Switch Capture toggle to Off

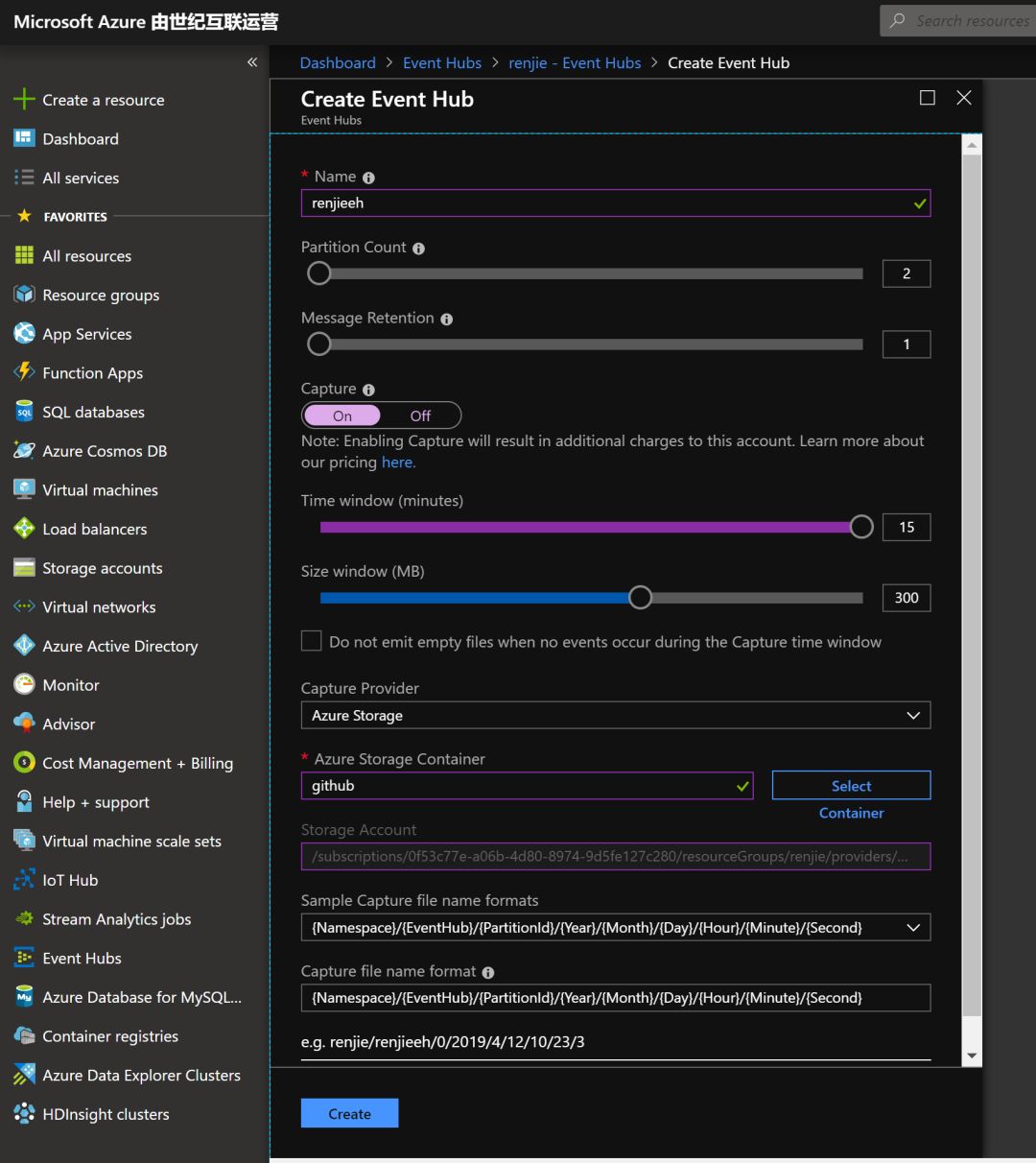click(x=420, y=415)
